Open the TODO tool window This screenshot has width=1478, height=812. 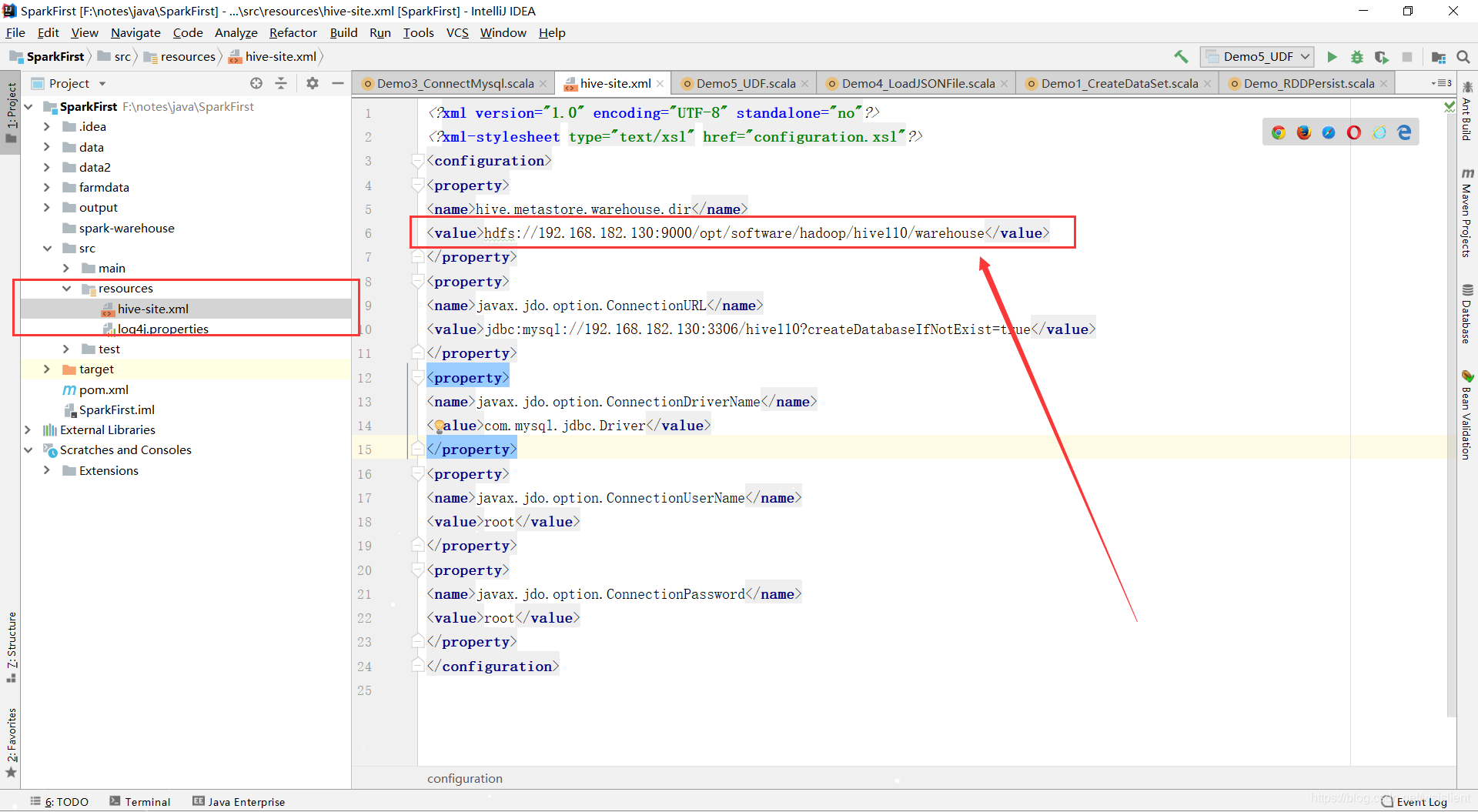[59, 802]
